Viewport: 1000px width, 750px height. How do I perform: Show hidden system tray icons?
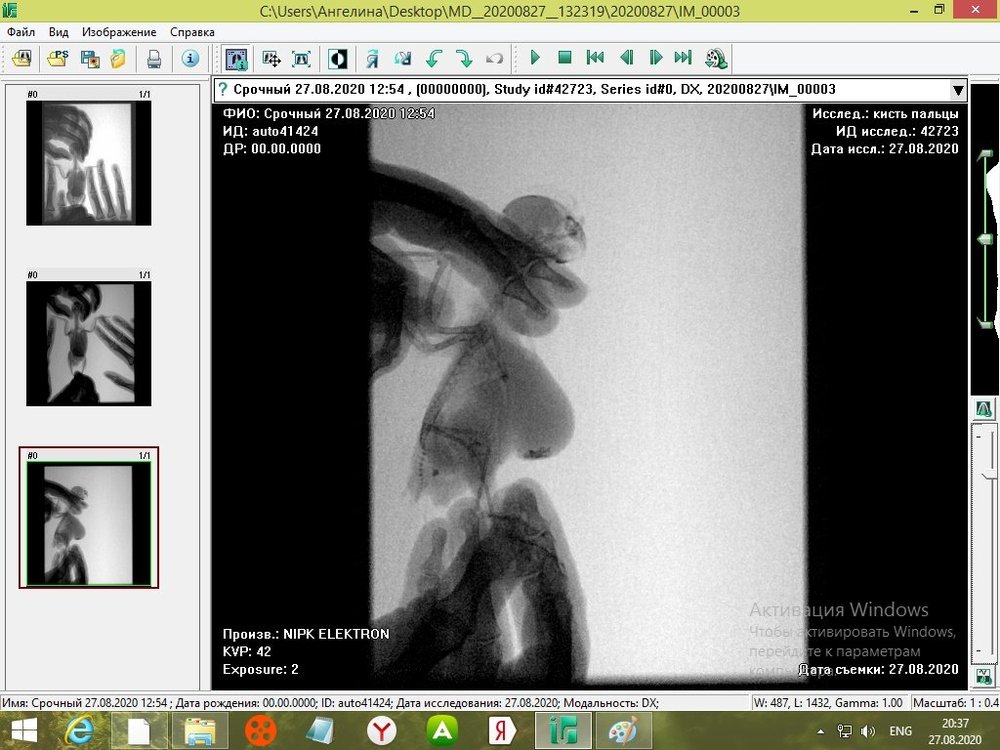821,731
